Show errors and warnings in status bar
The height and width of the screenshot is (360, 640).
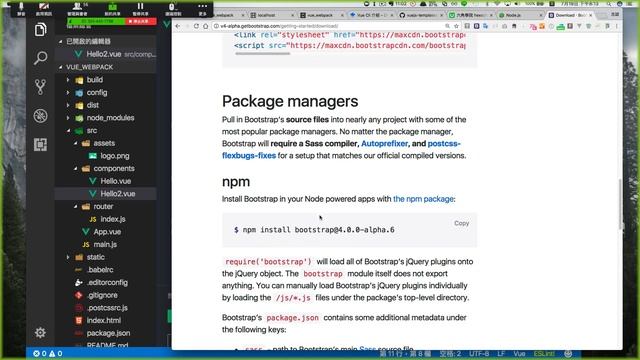click(48, 353)
